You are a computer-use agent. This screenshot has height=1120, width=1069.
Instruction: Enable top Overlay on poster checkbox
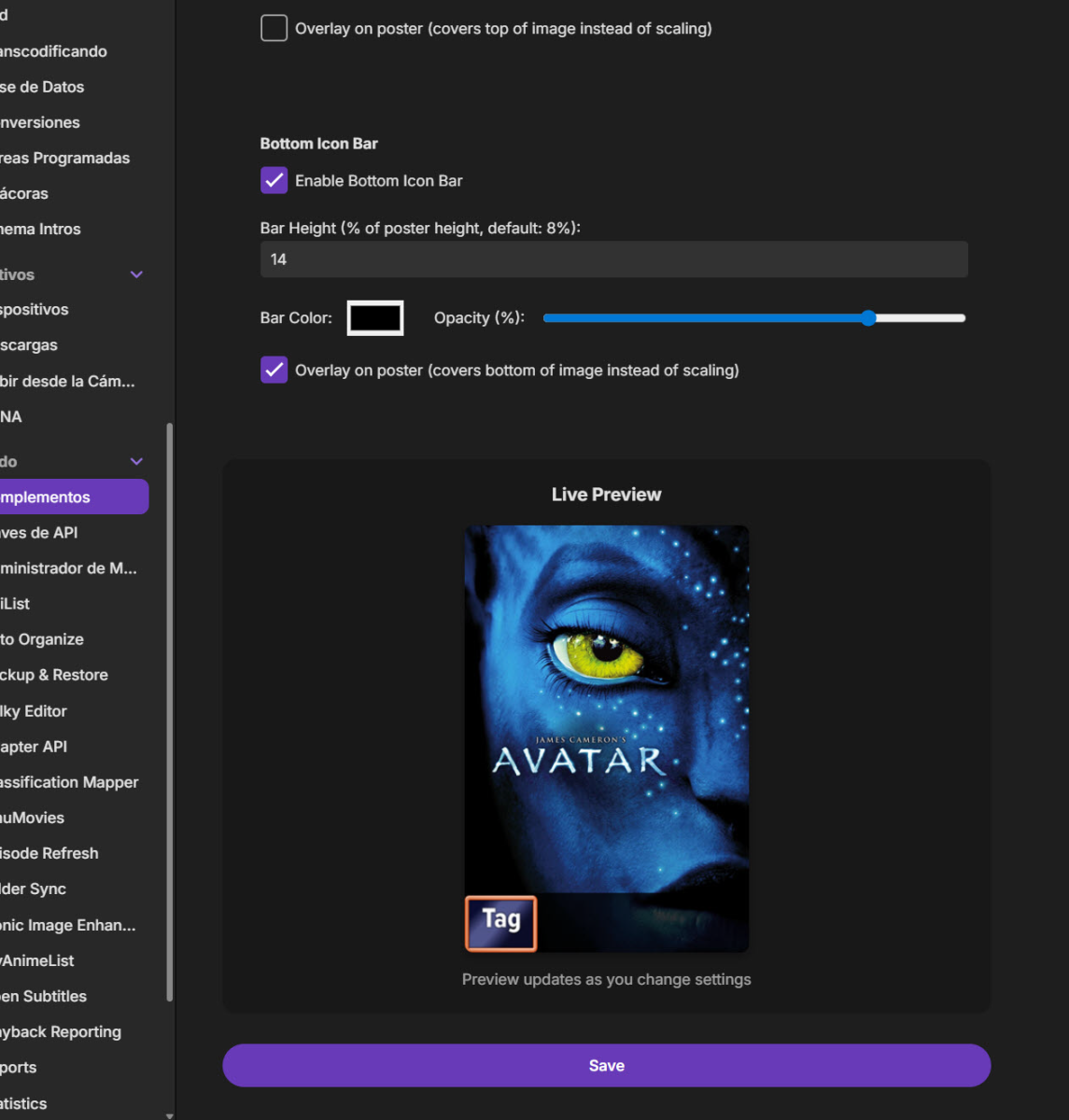click(x=274, y=28)
